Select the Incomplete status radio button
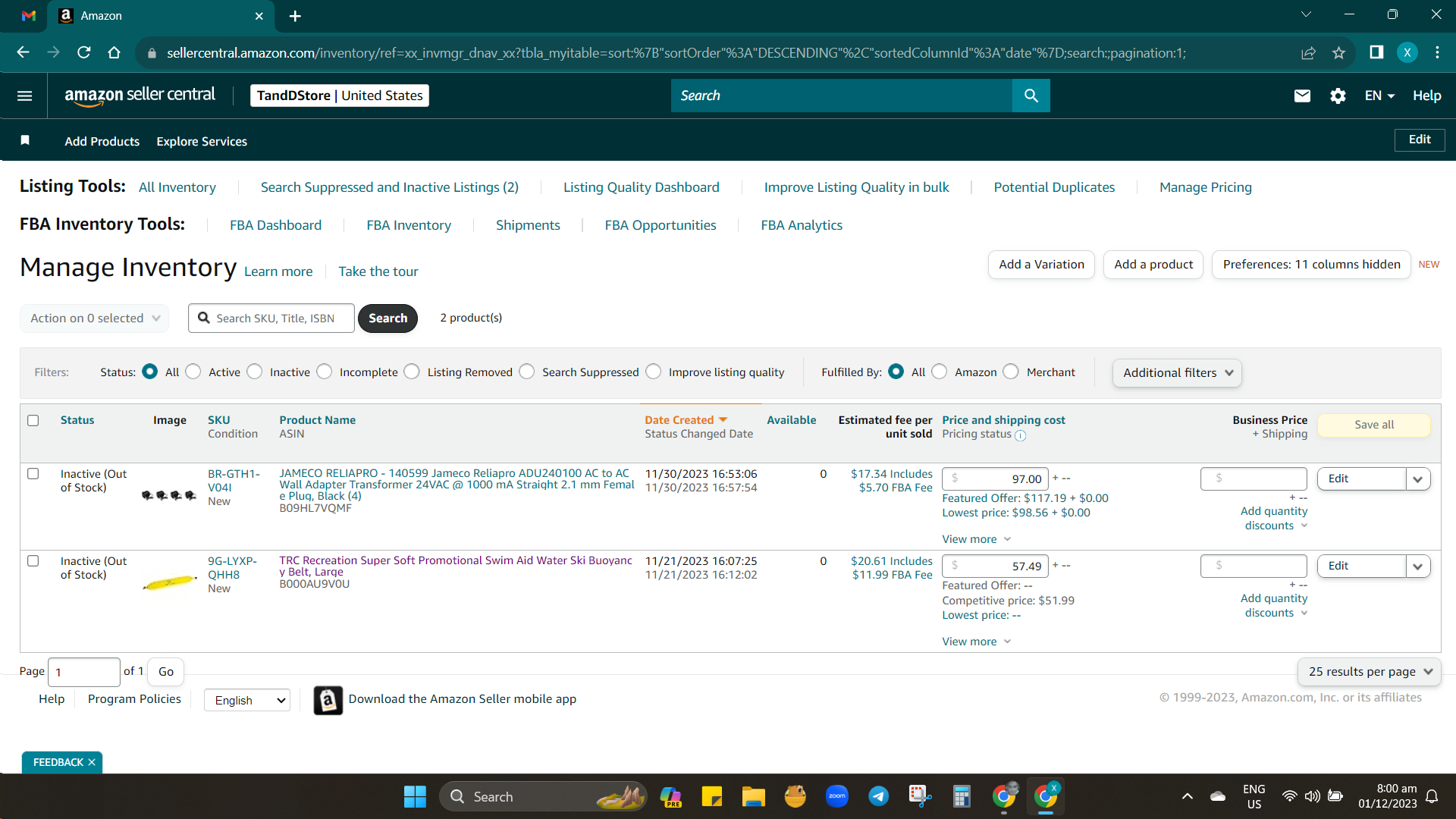The width and height of the screenshot is (1456, 819). click(x=325, y=372)
